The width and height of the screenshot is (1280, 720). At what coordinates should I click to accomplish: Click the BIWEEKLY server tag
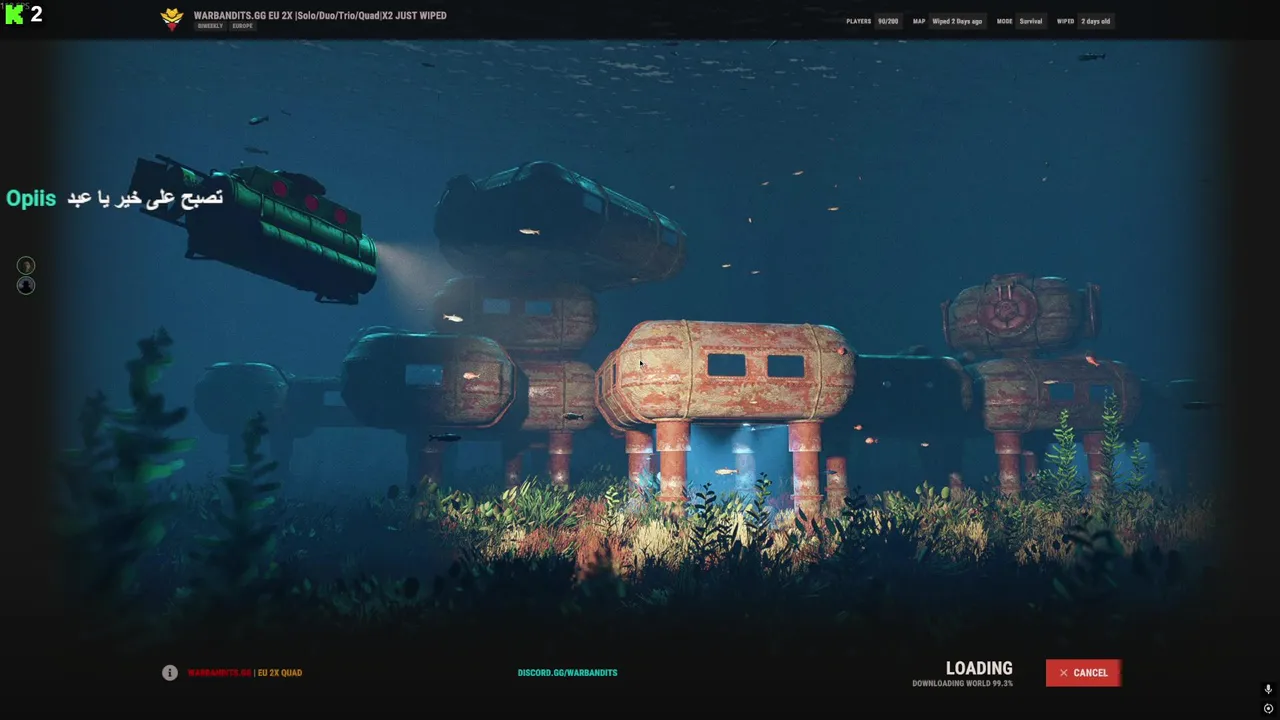[210, 26]
